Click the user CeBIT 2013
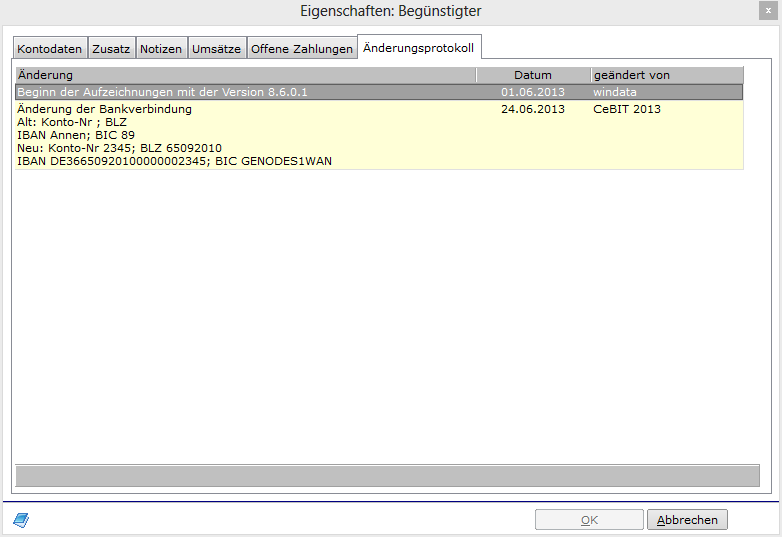The image size is (782, 537). [627, 109]
